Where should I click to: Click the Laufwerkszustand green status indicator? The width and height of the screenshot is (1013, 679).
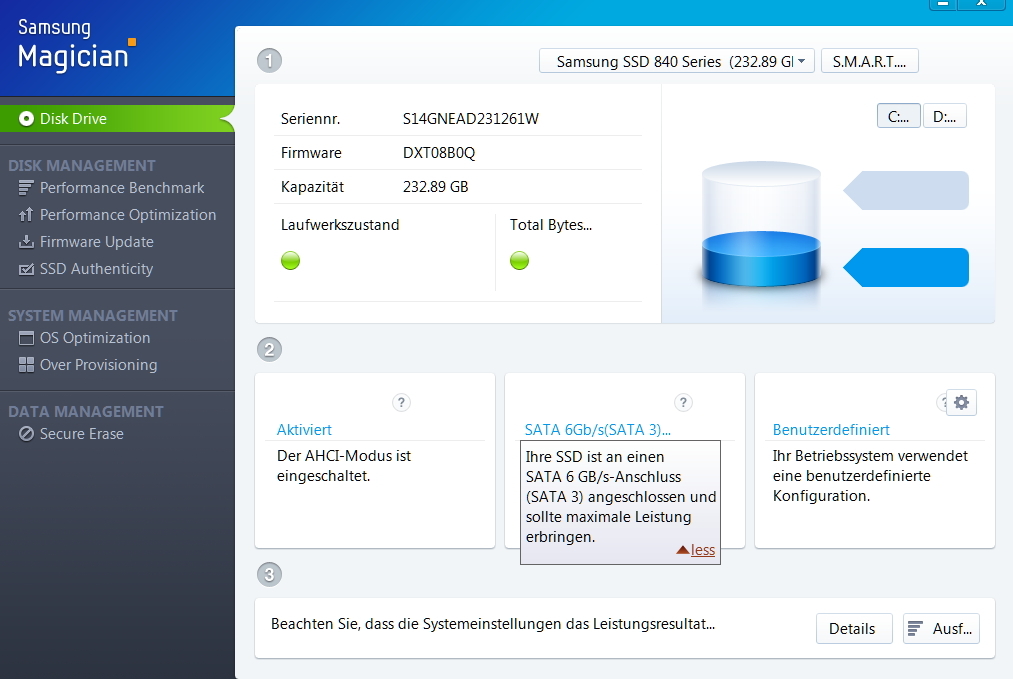(291, 260)
